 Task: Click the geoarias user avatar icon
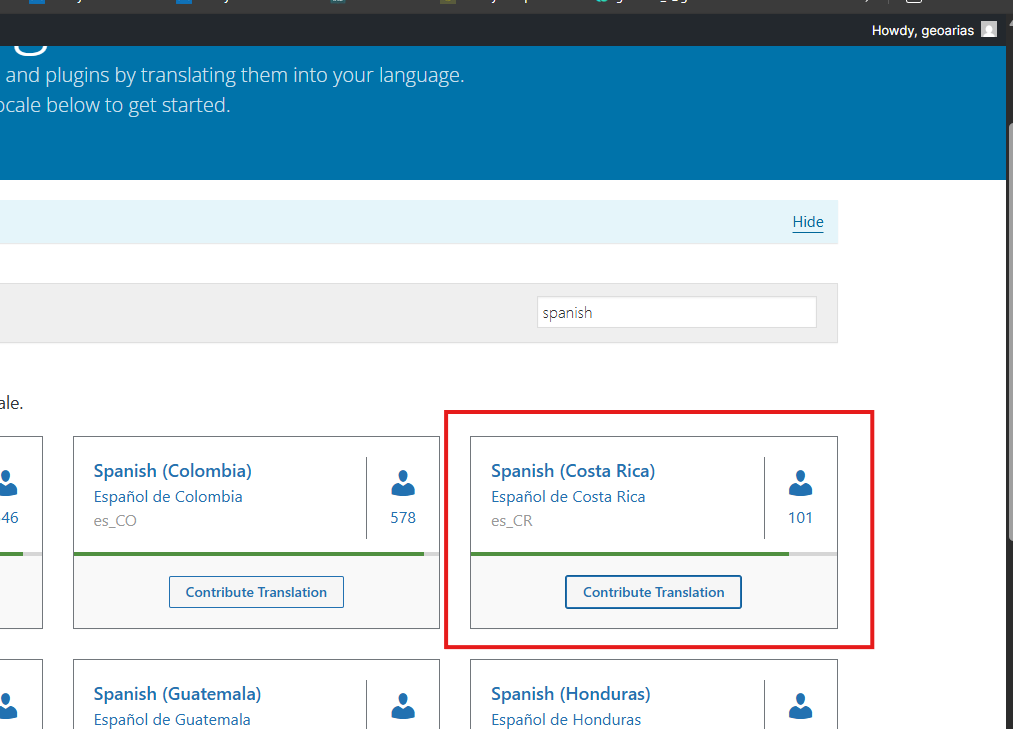tap(989, 30)
